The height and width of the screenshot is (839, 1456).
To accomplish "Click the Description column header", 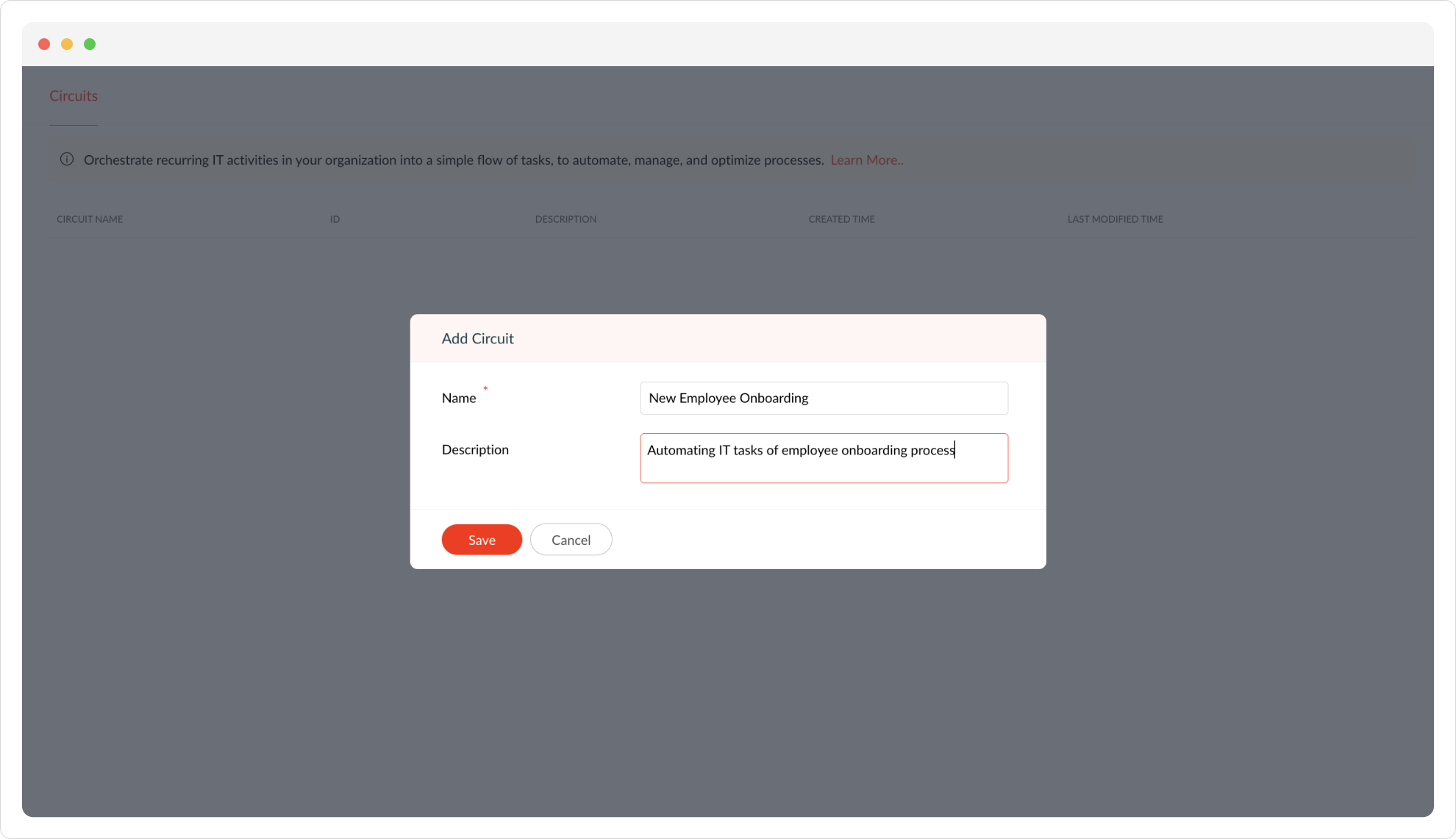I will 565,219.
